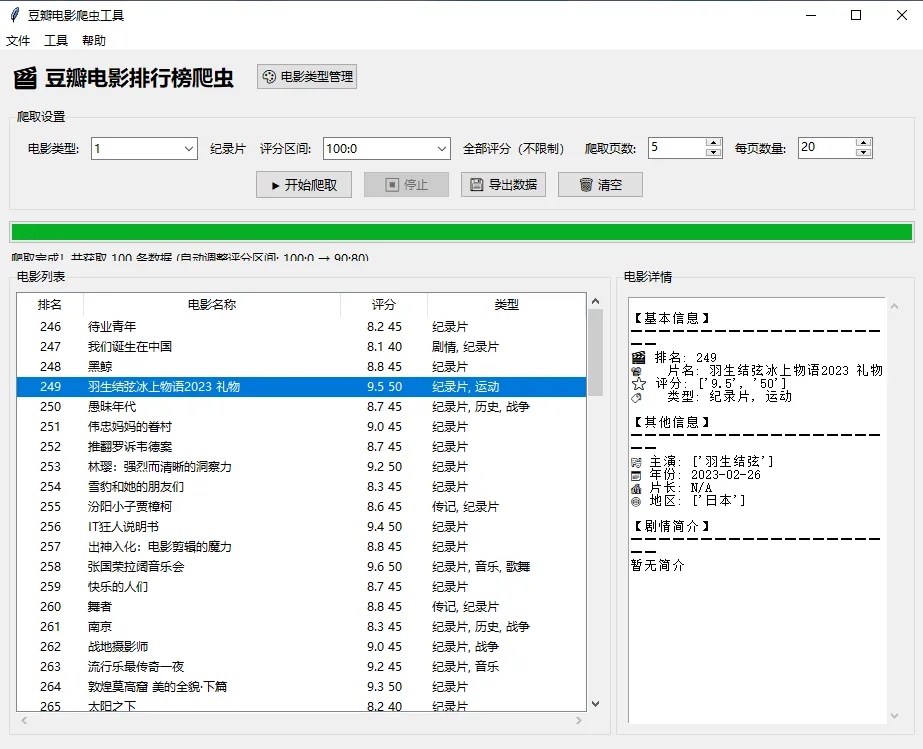Select the row 汾阳小子贾樟柯
The width and height of the screenshot is (923, 749).
pos(301,507)
